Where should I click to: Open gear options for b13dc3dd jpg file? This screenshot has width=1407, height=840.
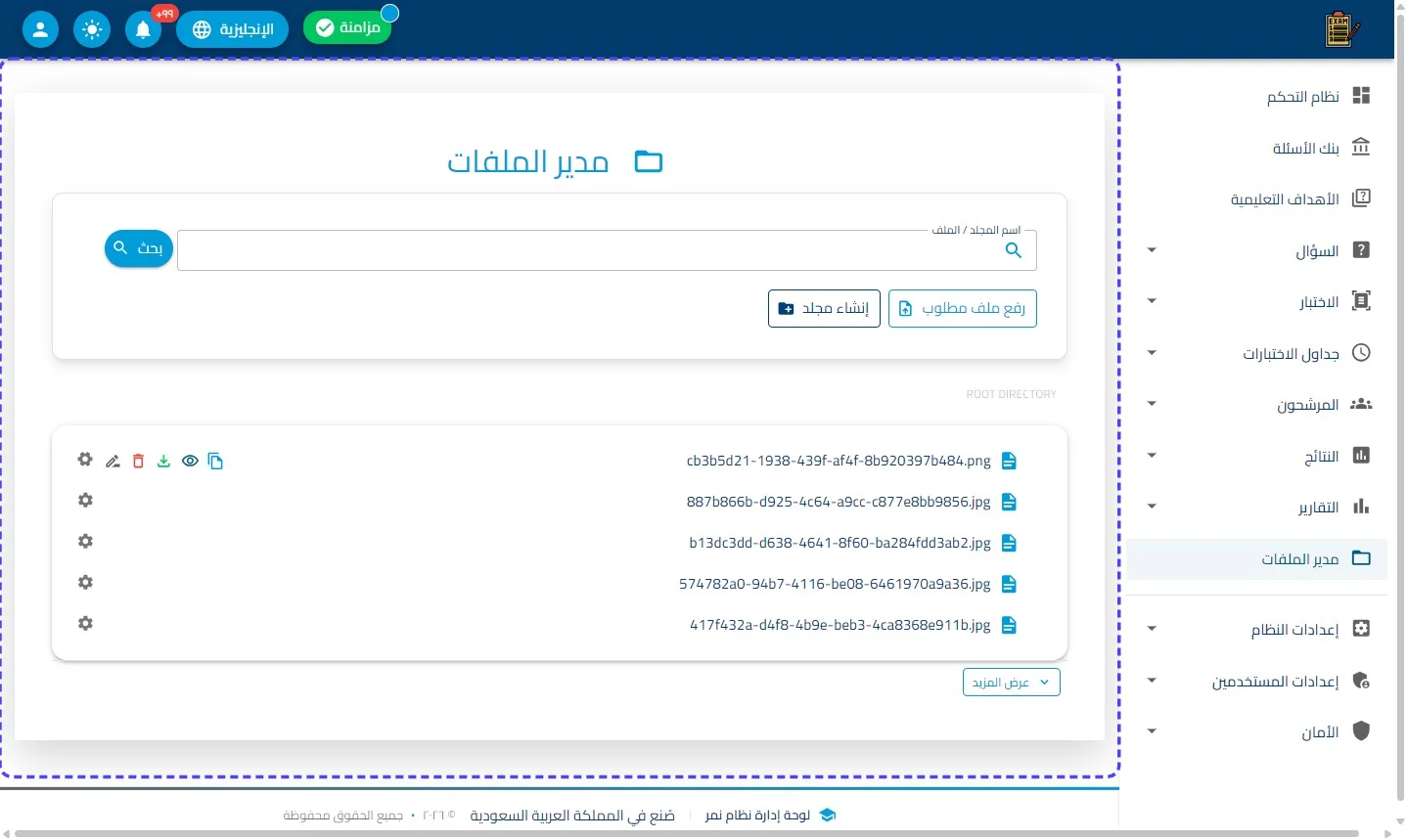(86, 542)
